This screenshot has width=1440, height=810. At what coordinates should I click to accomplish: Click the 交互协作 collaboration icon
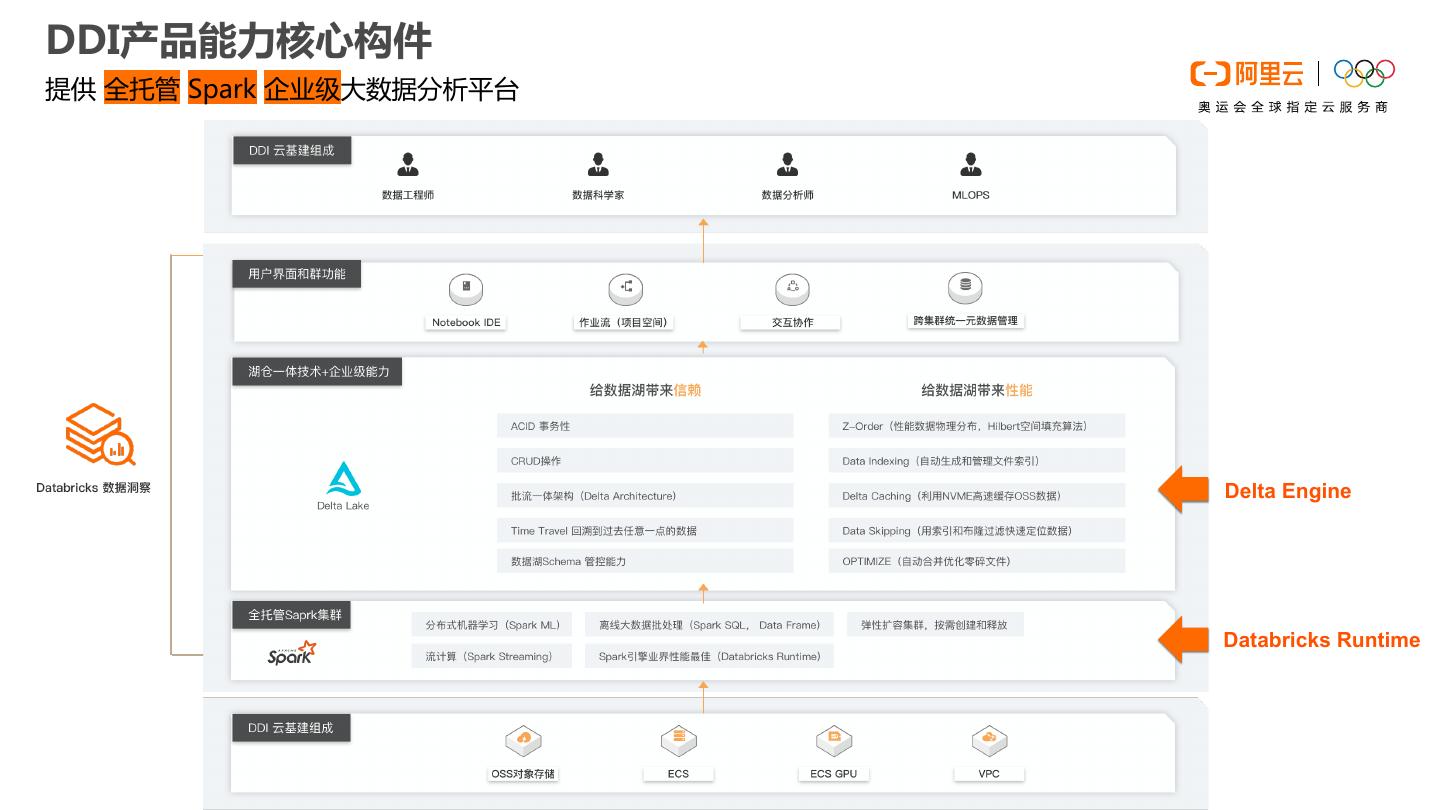click(x=792, y=290)
